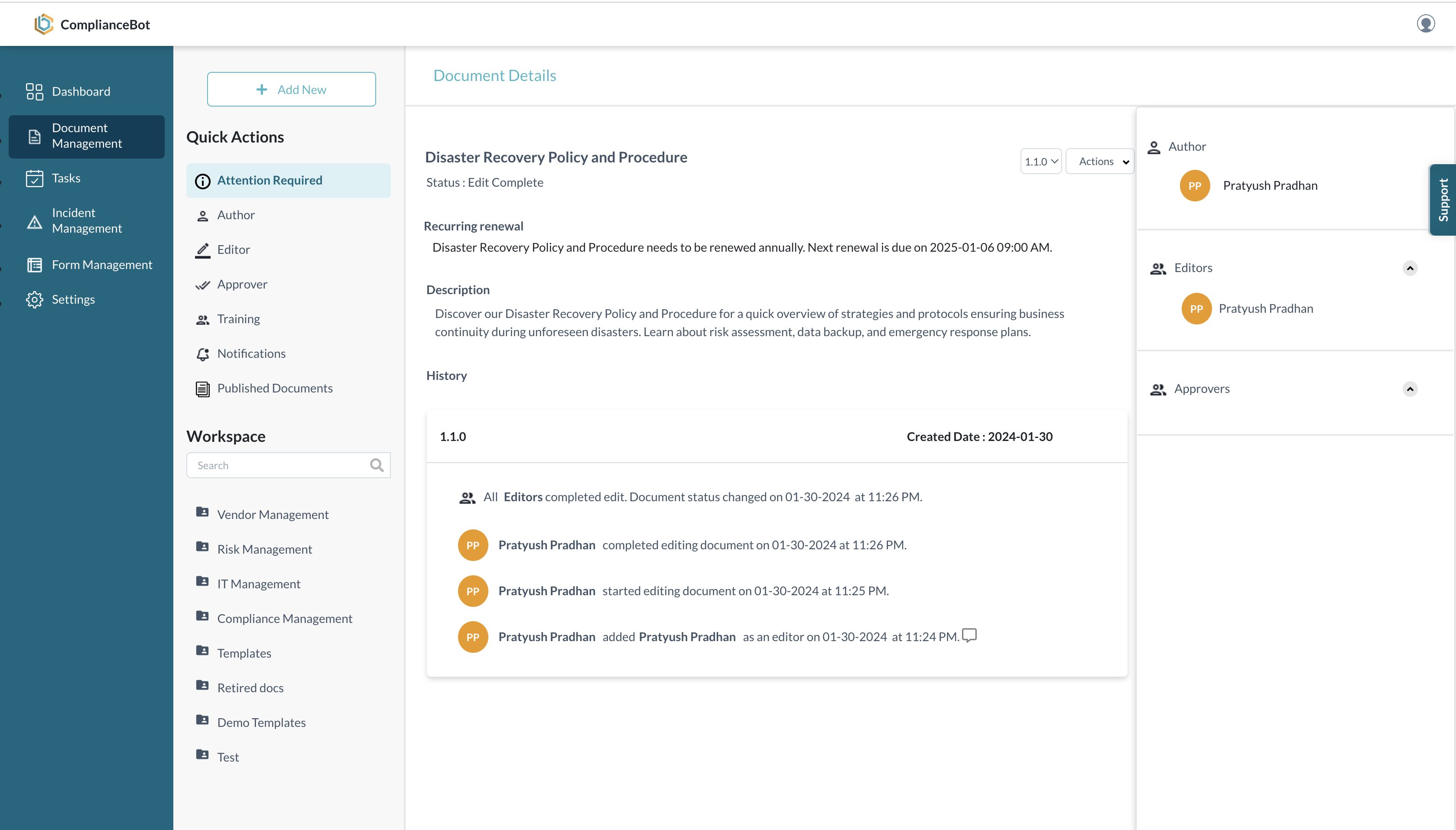
Task: Select Published Documents quick action
Action: 274,388
